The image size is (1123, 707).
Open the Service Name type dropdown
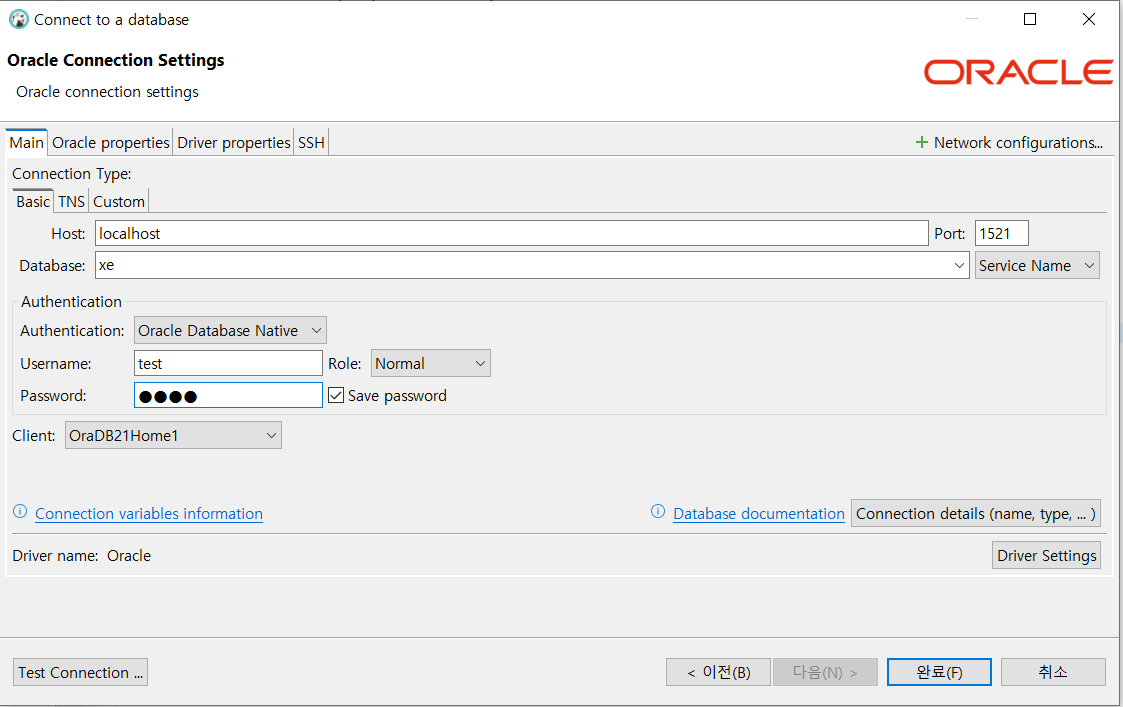pyautogui.click(x=1036, y=266)
